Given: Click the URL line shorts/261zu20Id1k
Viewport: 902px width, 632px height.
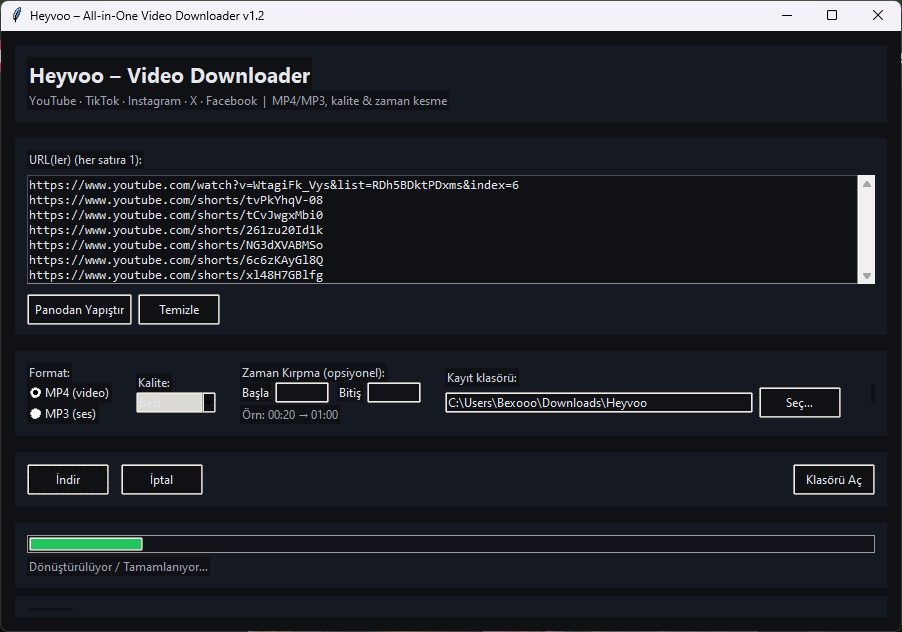Looking at the screenshot, I should (x=176, y=230).
